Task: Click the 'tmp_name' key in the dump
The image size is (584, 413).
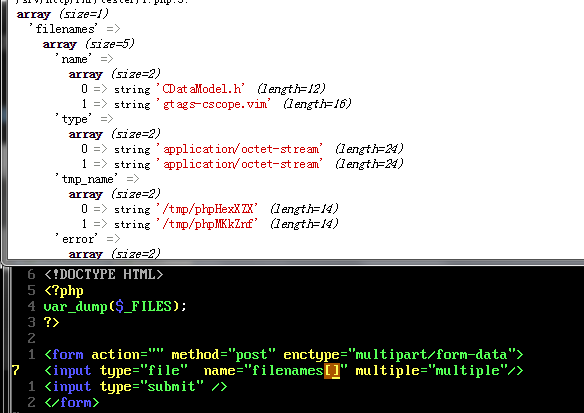Action: (x=87, y=179)
